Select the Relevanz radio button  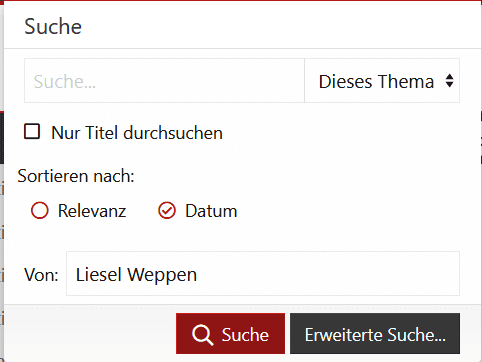click(x=40, y=211)
